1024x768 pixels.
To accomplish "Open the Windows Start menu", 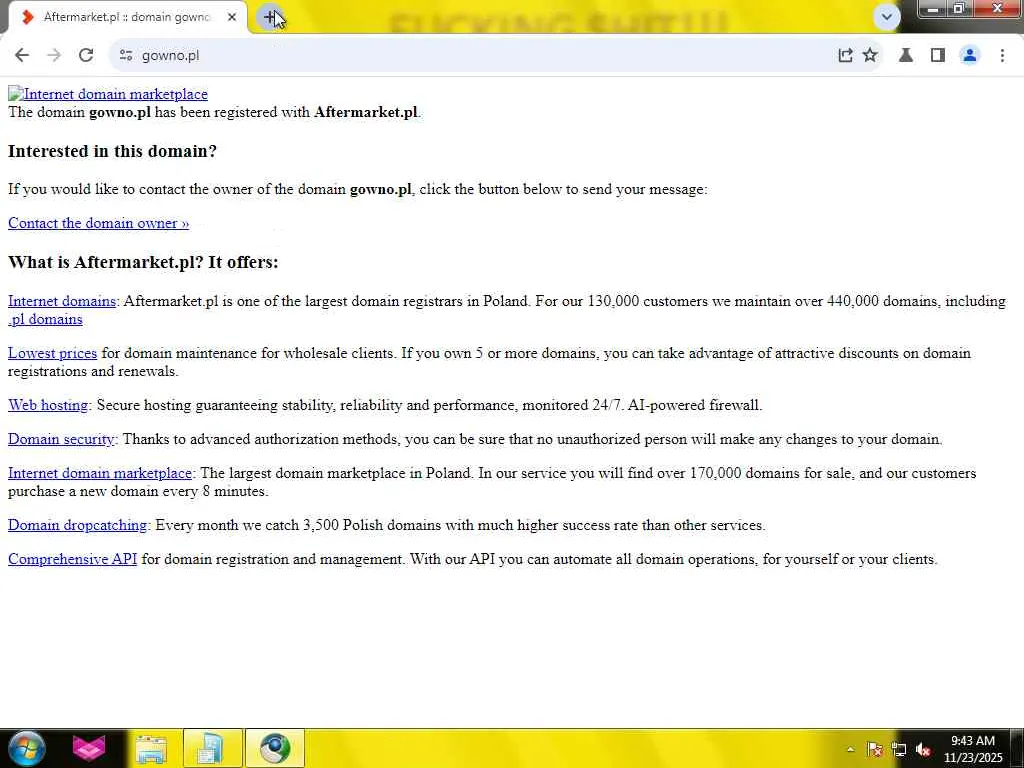I will [26, 748].
